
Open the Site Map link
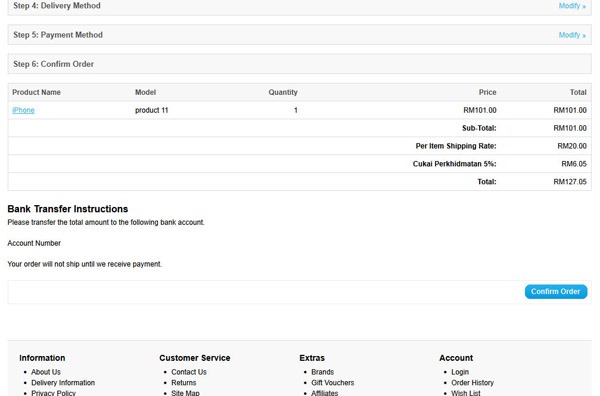[x=185, y=393]
